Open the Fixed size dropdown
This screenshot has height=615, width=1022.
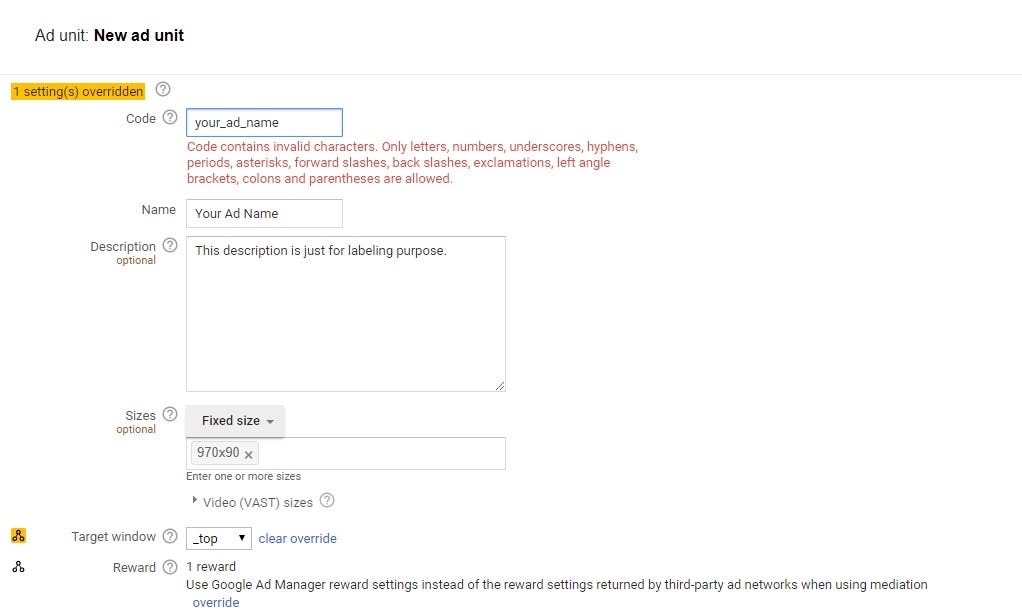235,421
